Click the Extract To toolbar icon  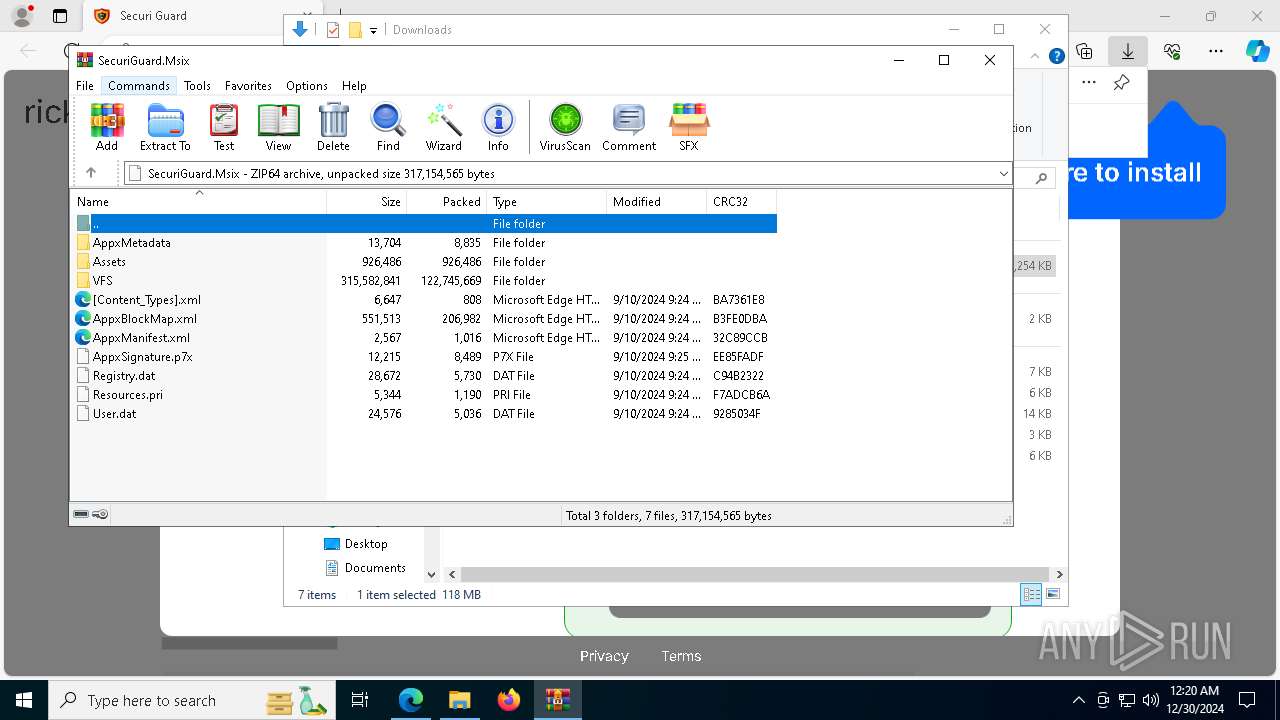(165, 127)
